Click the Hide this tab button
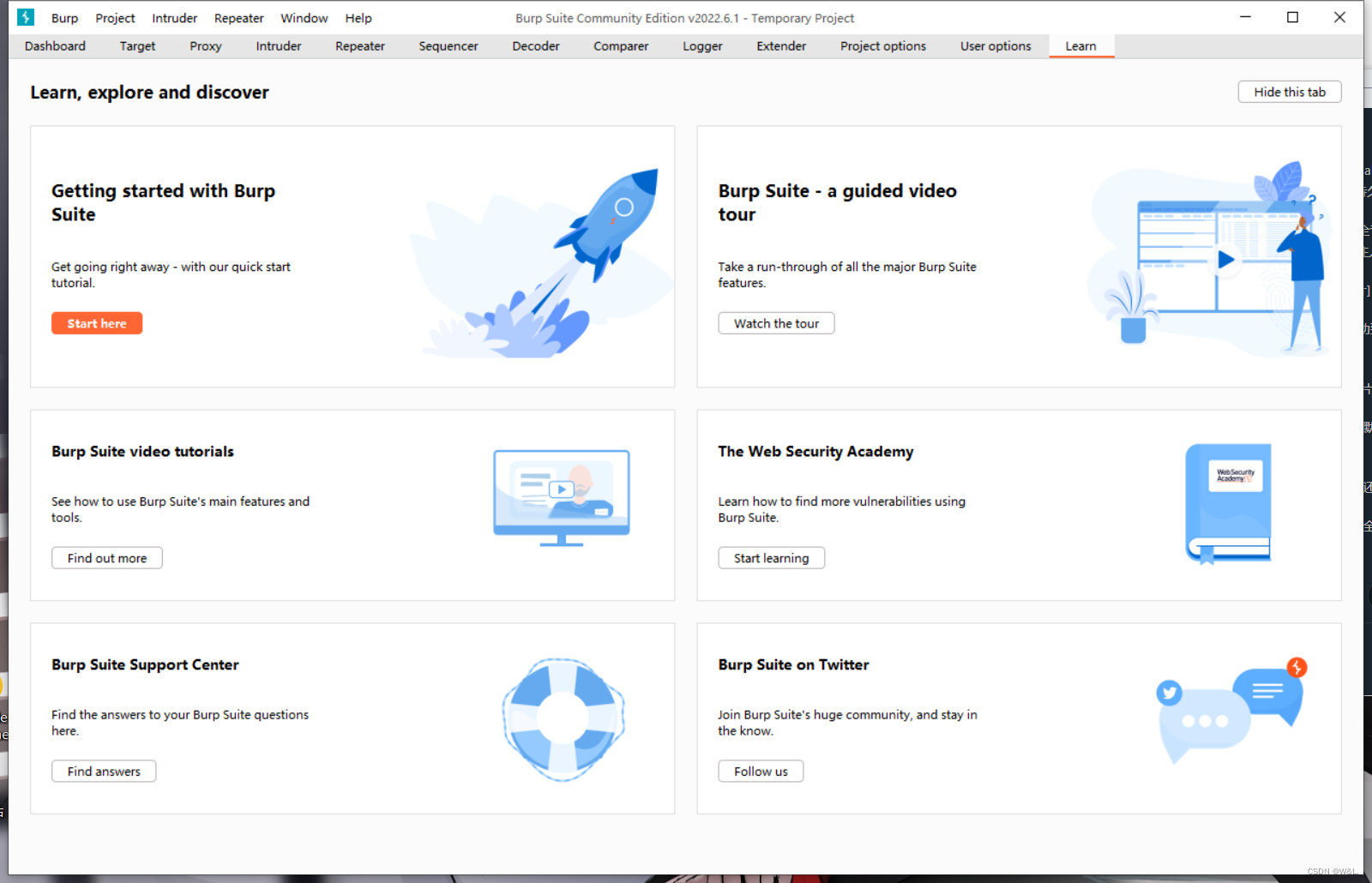The height and width of the screenshot is (883, 1372). (1290, 92)
